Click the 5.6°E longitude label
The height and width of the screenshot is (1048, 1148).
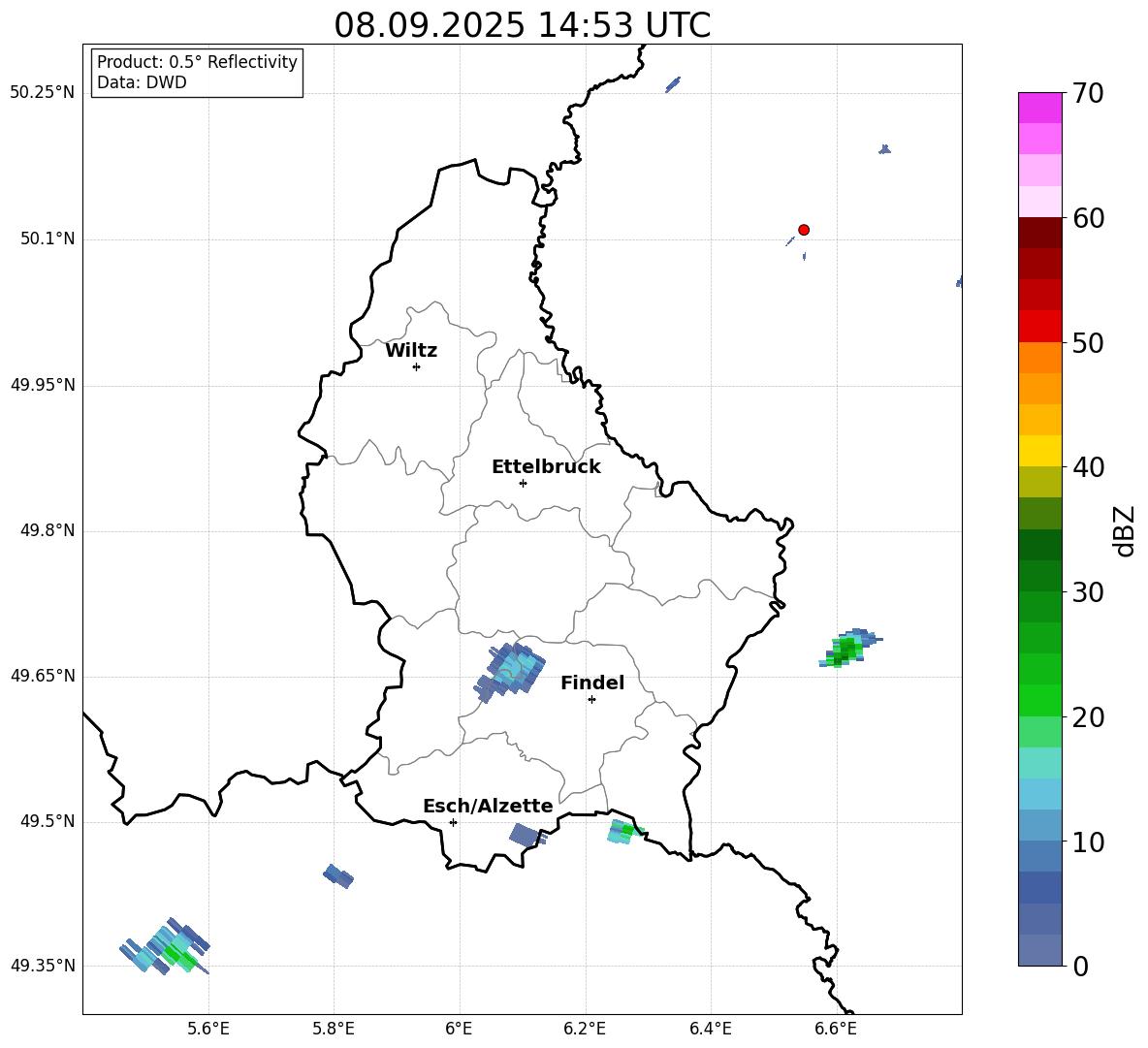(x=208, y=1029)
